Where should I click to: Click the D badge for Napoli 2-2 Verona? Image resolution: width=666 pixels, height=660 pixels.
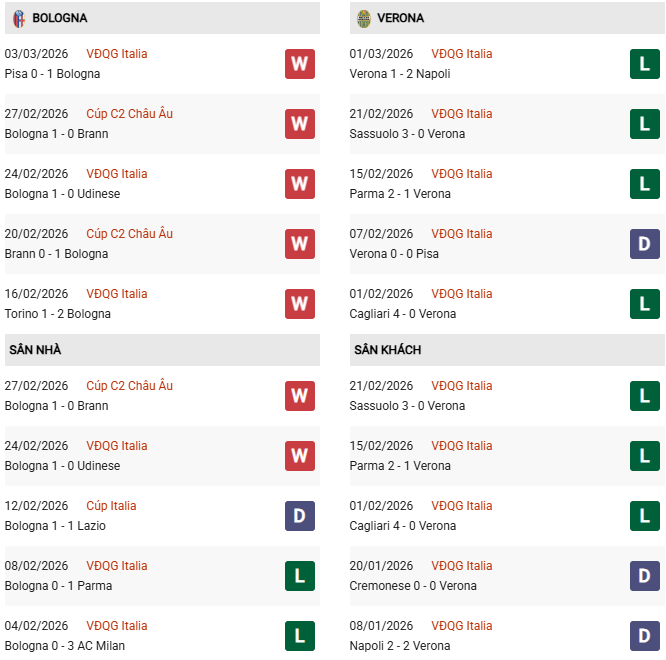point(645,636)
